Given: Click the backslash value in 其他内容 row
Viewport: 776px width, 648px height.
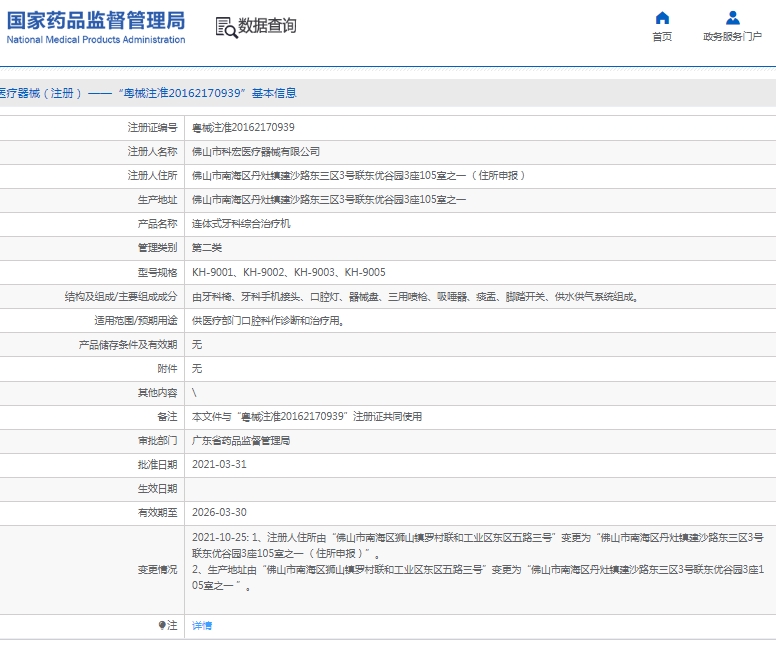Looking at the screenshot, I should click(x=194, y=393).
